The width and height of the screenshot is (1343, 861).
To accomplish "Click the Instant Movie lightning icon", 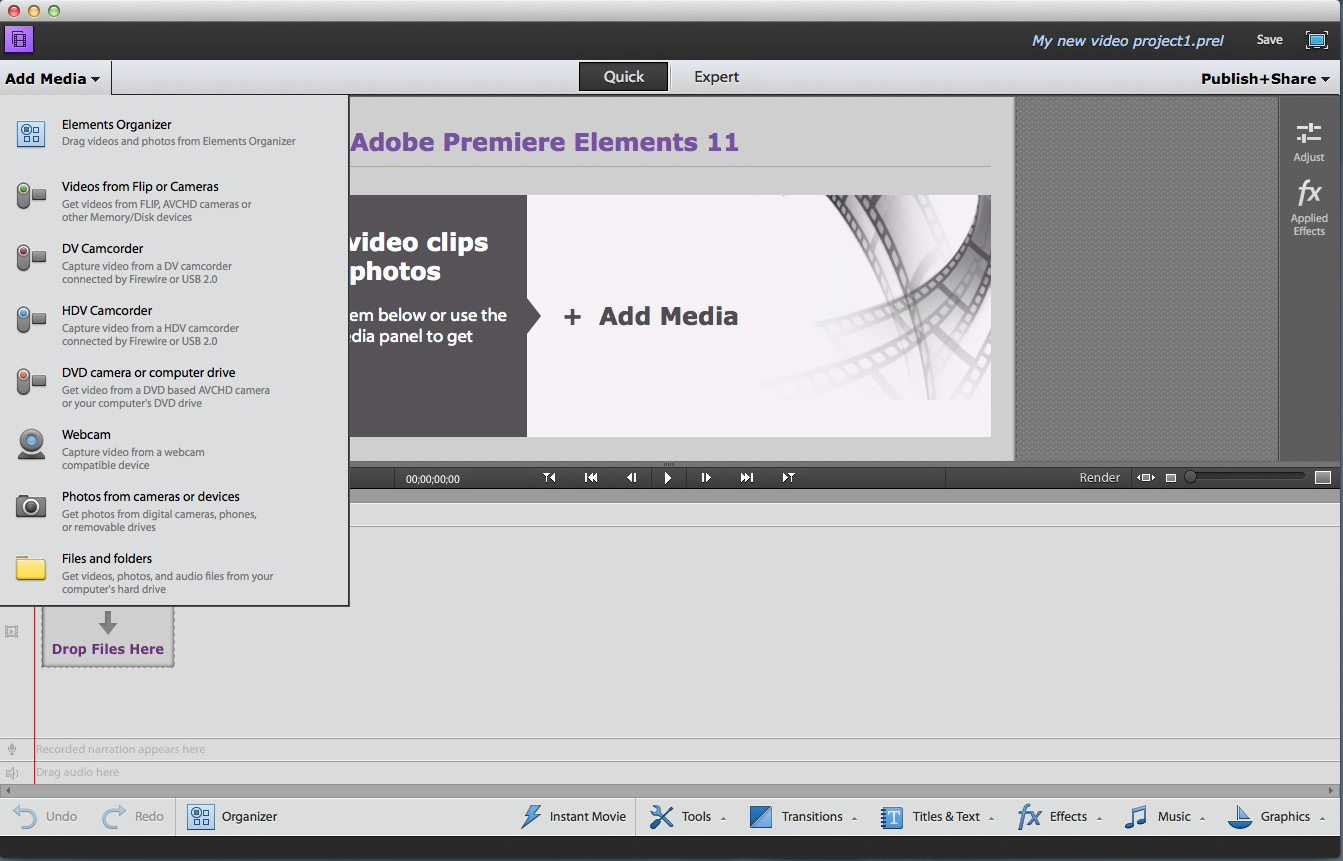I will click(x=532, y=817).
